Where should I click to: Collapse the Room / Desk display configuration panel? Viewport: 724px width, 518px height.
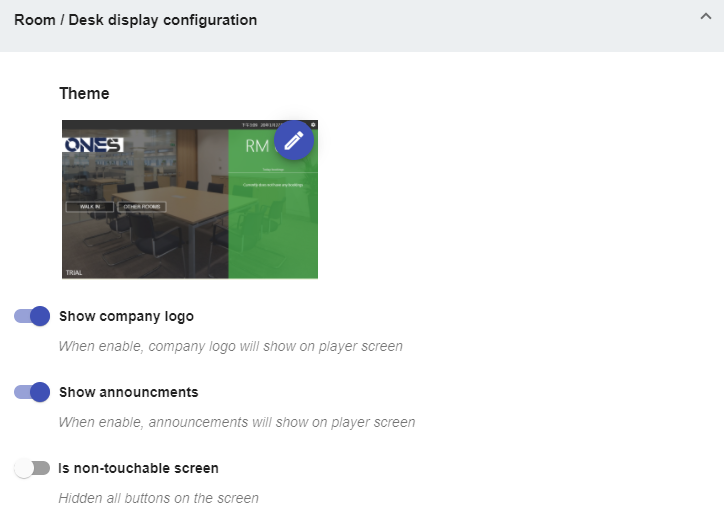pos(705,19)
